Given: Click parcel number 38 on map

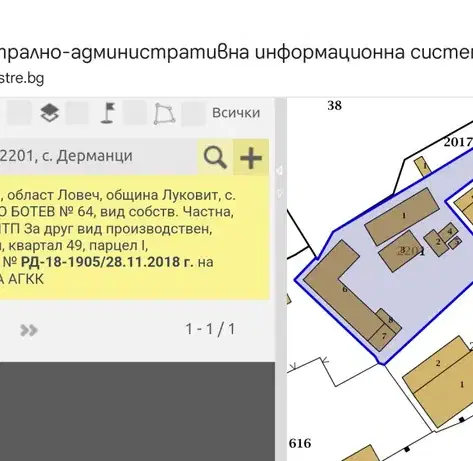Looking at the screenshot, I should click(334, 105).
